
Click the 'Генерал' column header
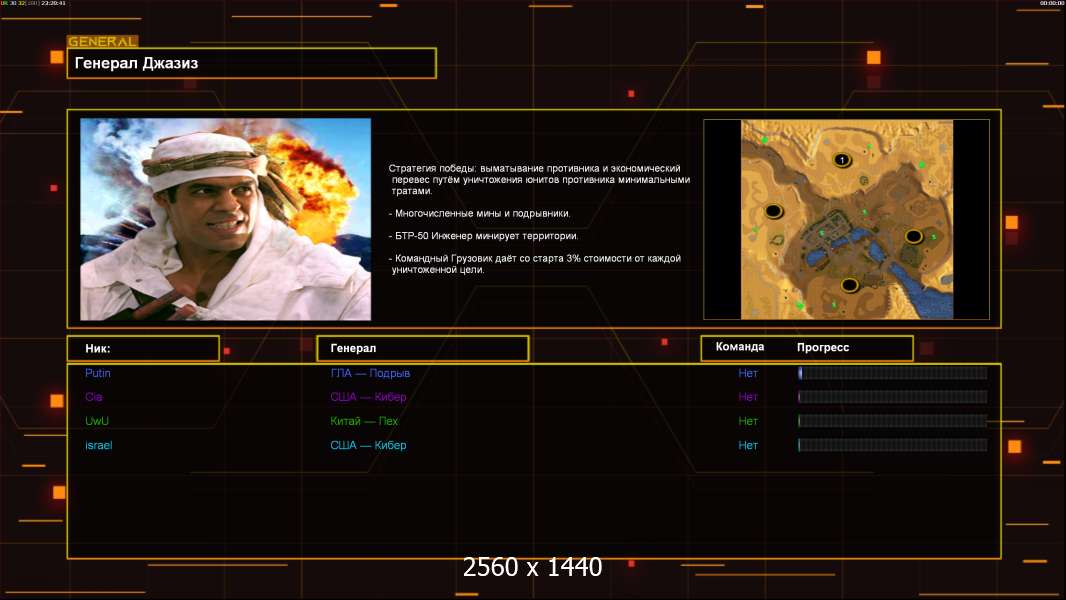pyautogui.click(x=422, y=349)
